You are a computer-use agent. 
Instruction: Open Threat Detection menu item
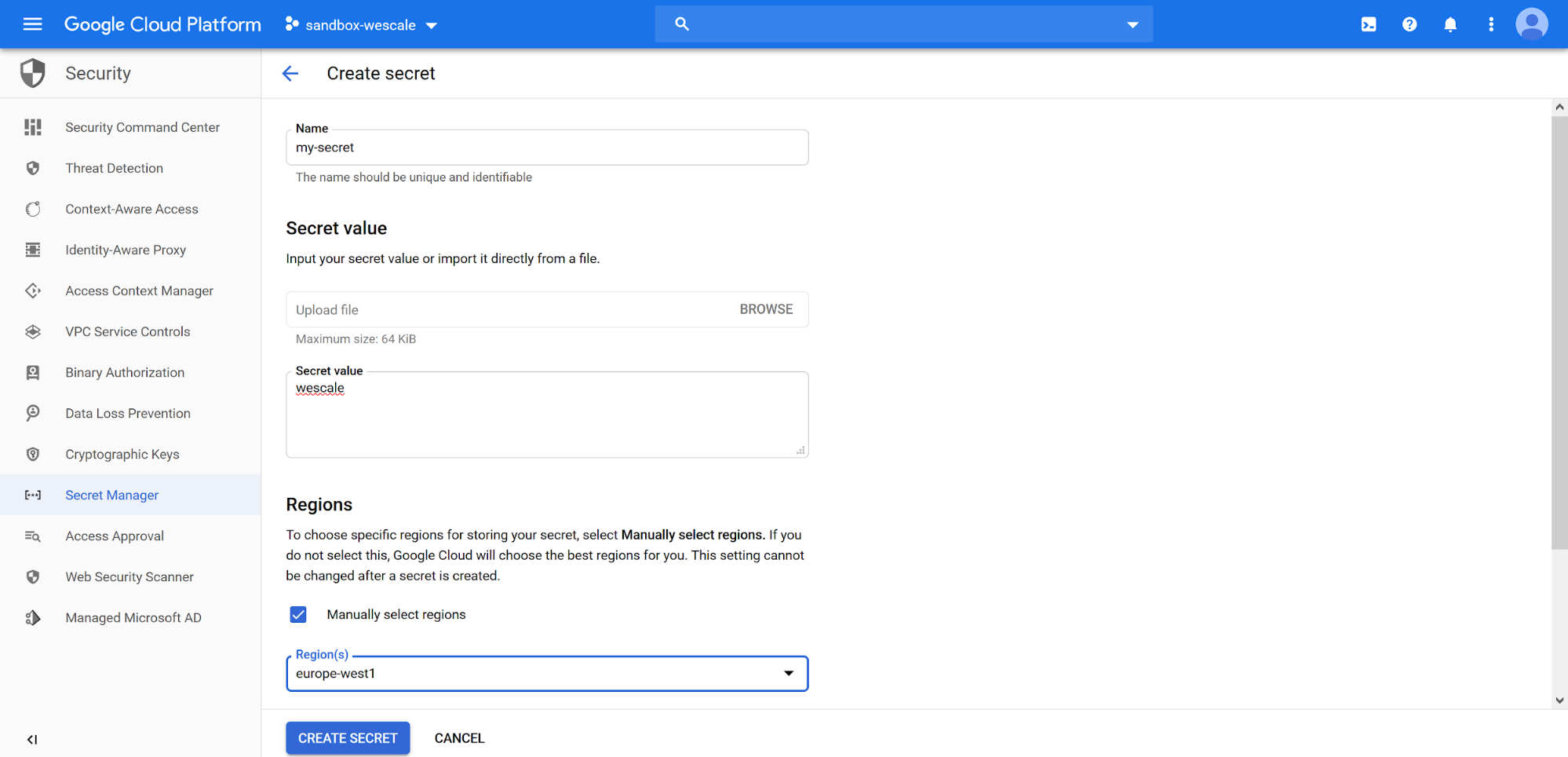130,168
